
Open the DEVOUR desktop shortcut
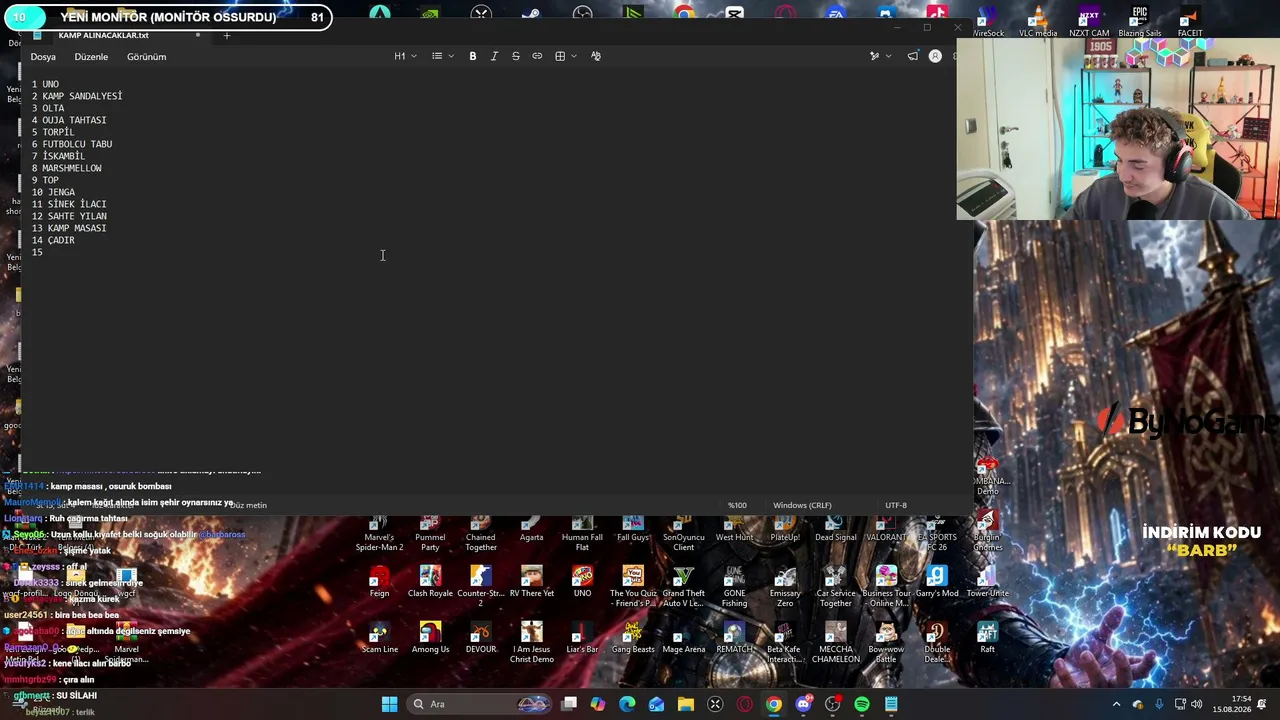[x=481, y=637]
